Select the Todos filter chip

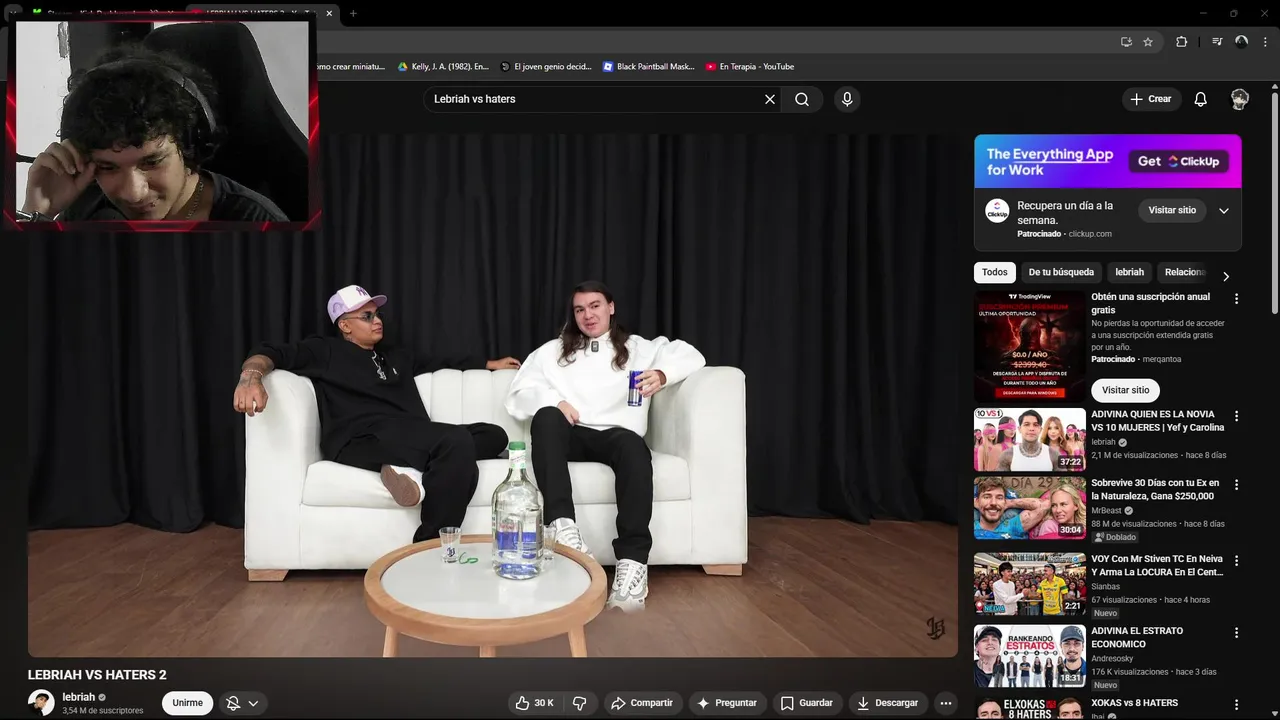coord(994,272)
